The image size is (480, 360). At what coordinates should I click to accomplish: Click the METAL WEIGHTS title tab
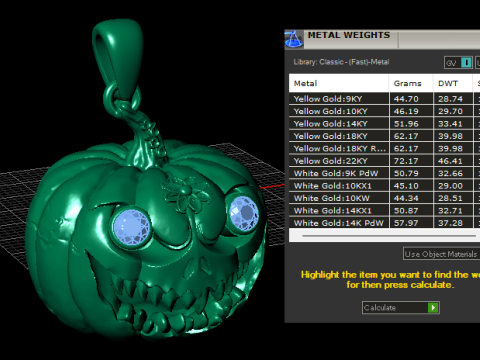click(349, 35)
